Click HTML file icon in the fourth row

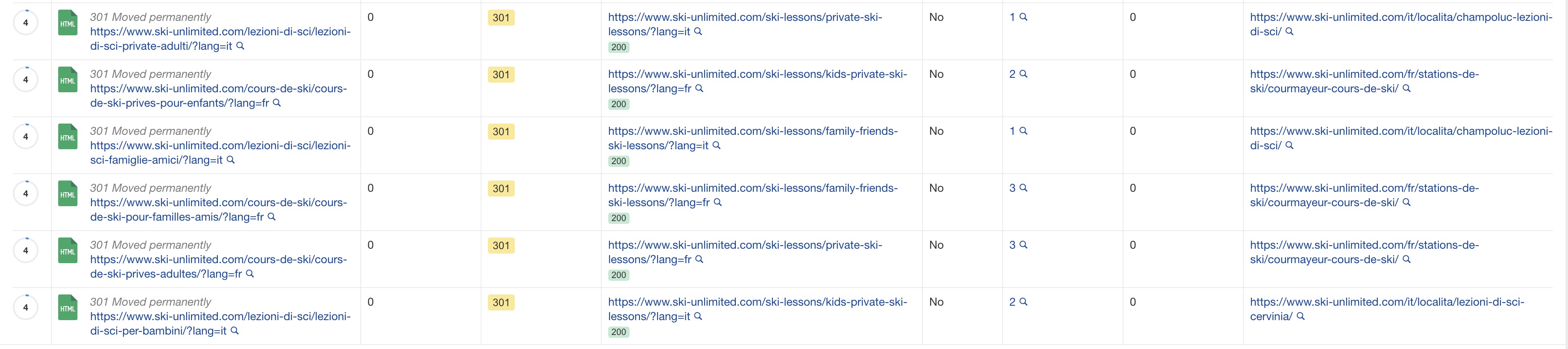click(67, 194)
